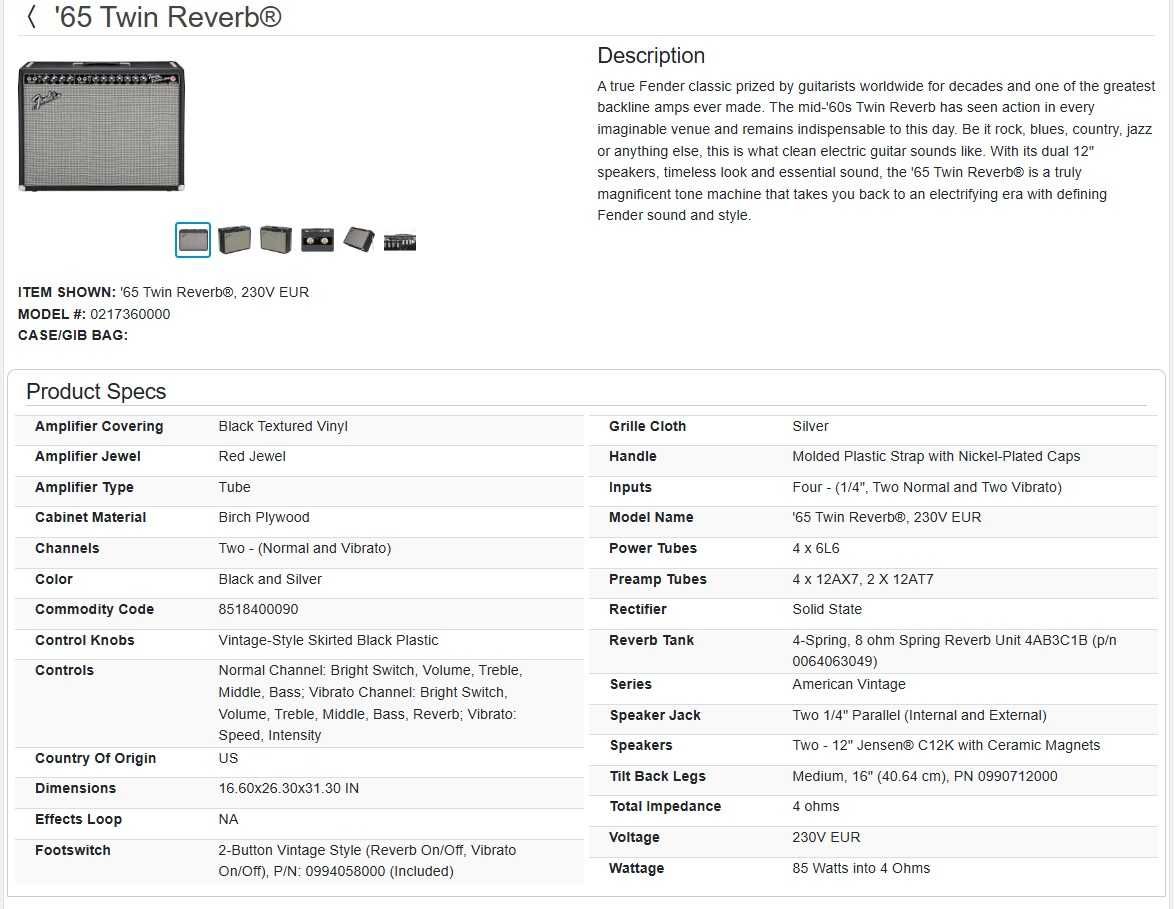This screenshot has height=909, width=1174.
Task: View the third angled amp thumbnail
Action: [x=276, y=240]
